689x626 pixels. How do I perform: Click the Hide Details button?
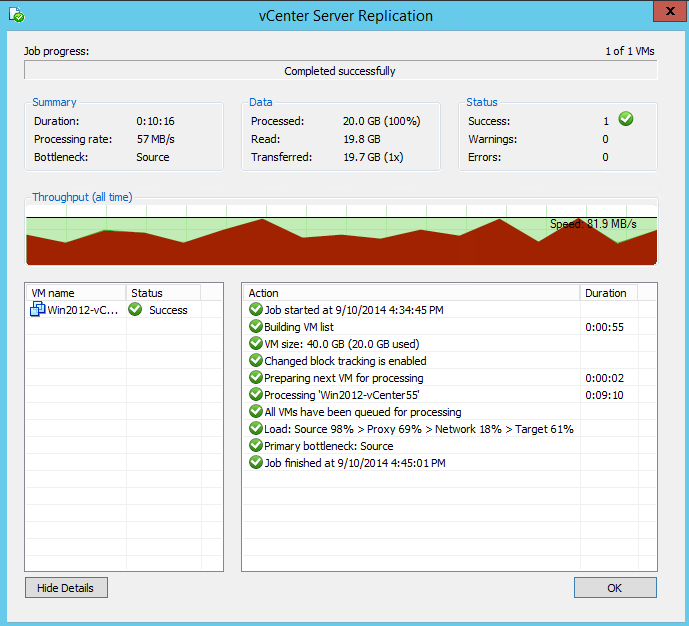(x=66, y=588)
